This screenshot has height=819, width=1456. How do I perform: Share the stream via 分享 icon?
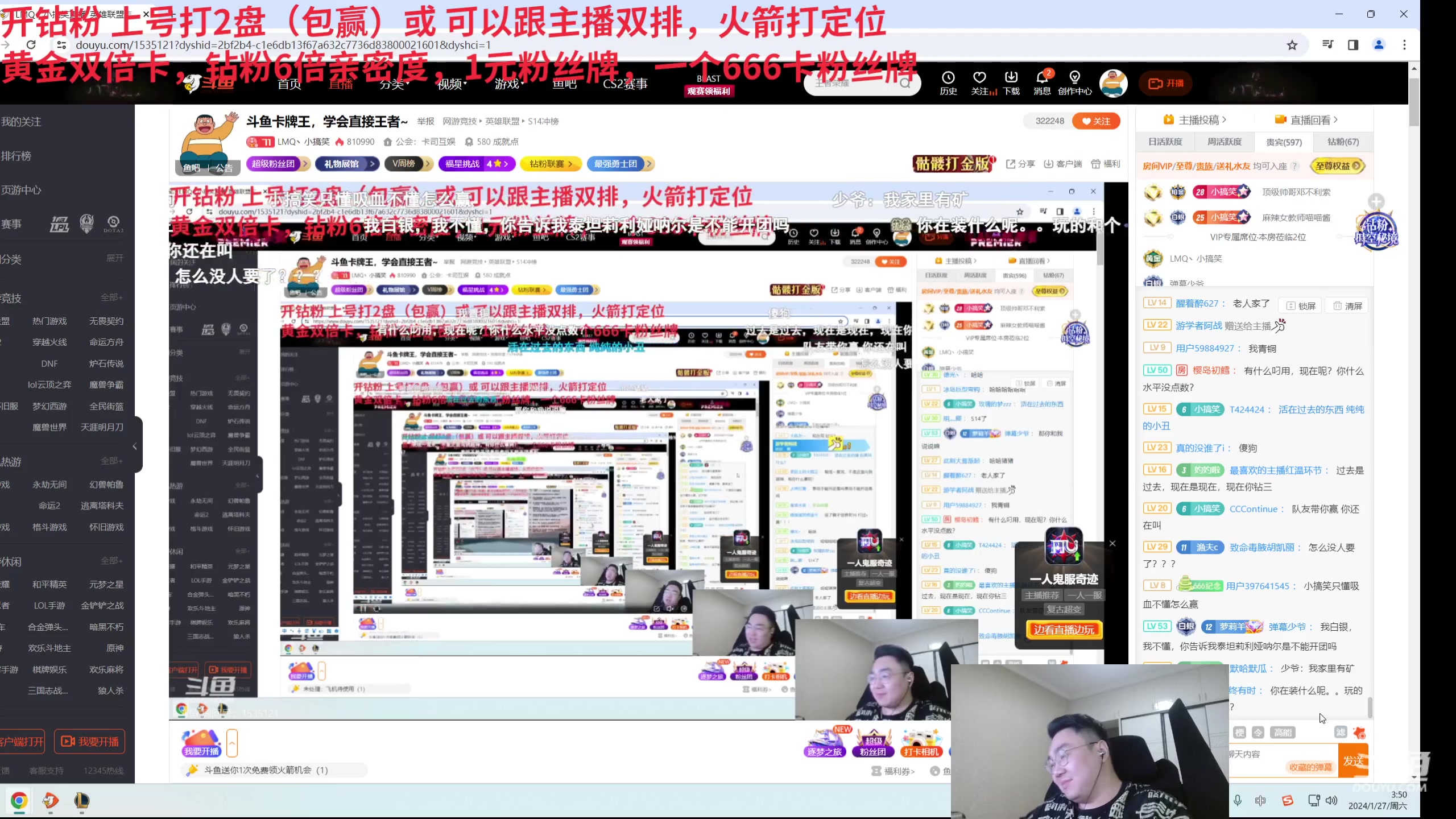point(1020,164)
